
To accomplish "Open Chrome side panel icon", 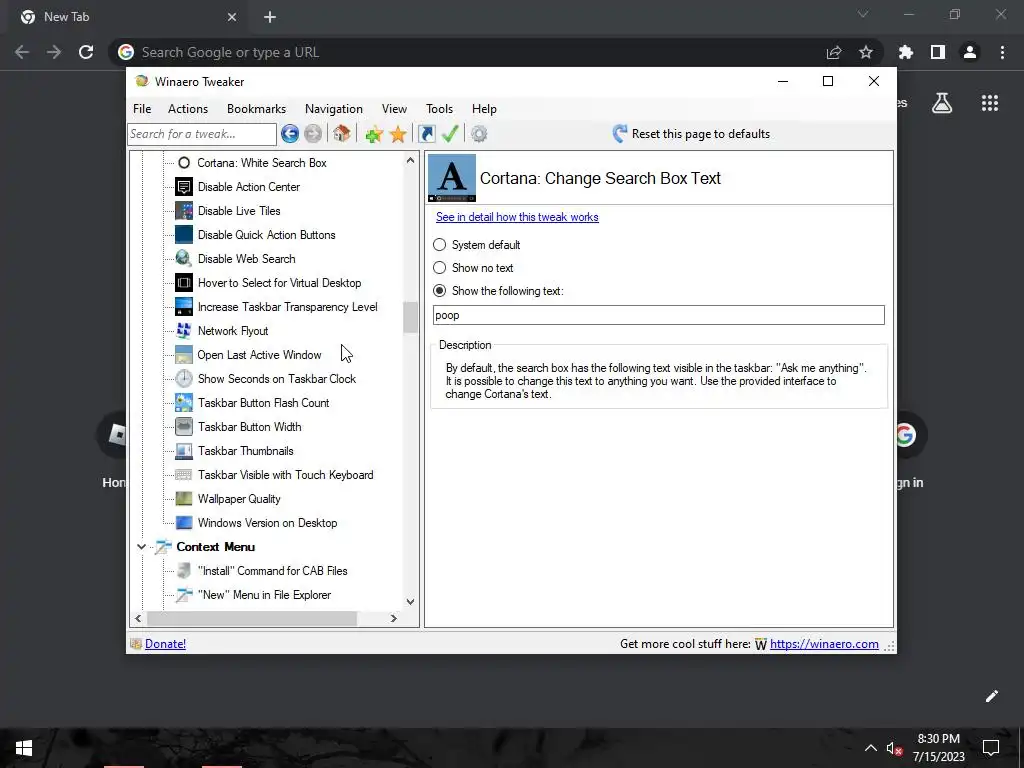I will (938, 52).
